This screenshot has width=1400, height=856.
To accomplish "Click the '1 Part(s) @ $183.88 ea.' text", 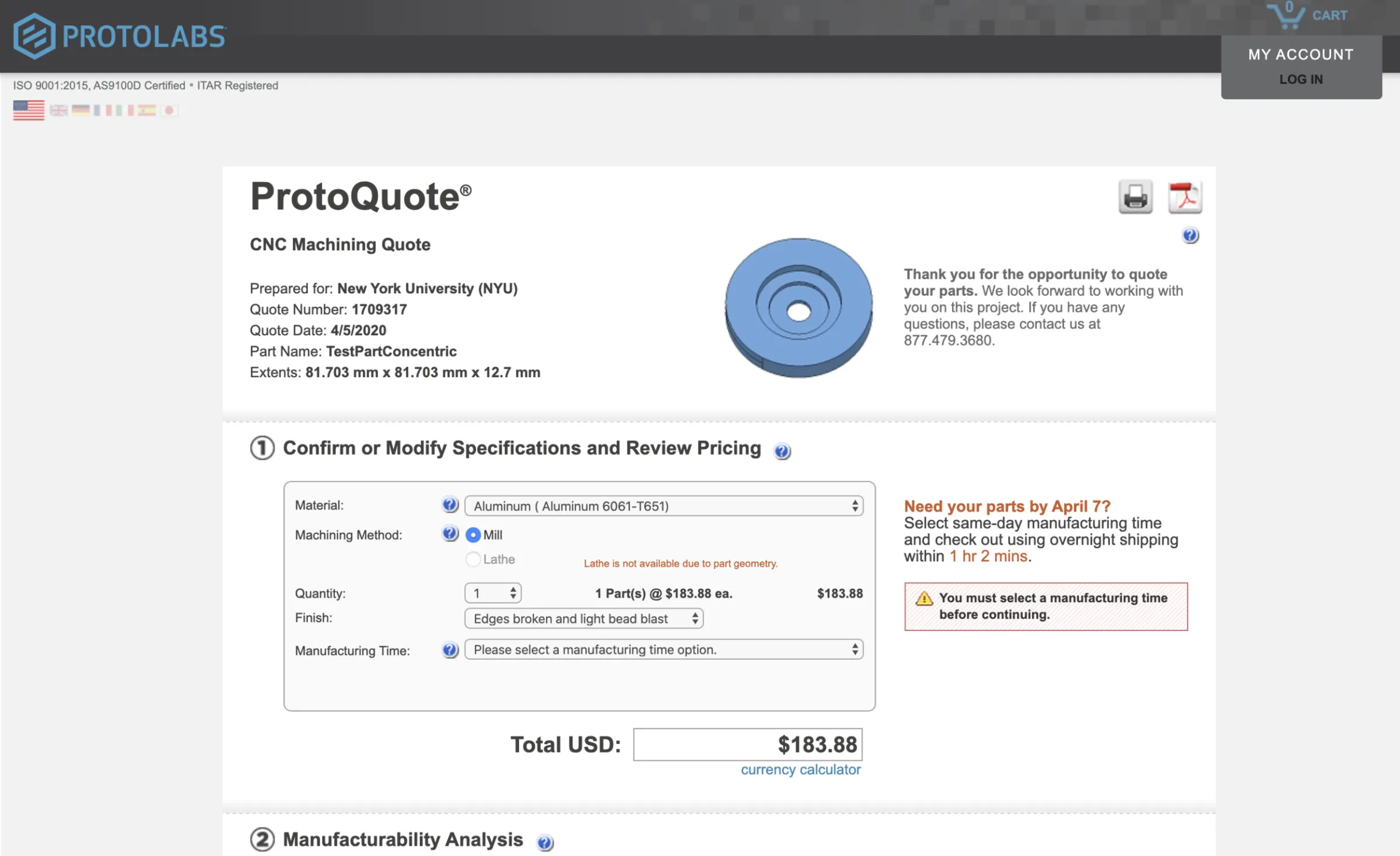I will point(664,594).
